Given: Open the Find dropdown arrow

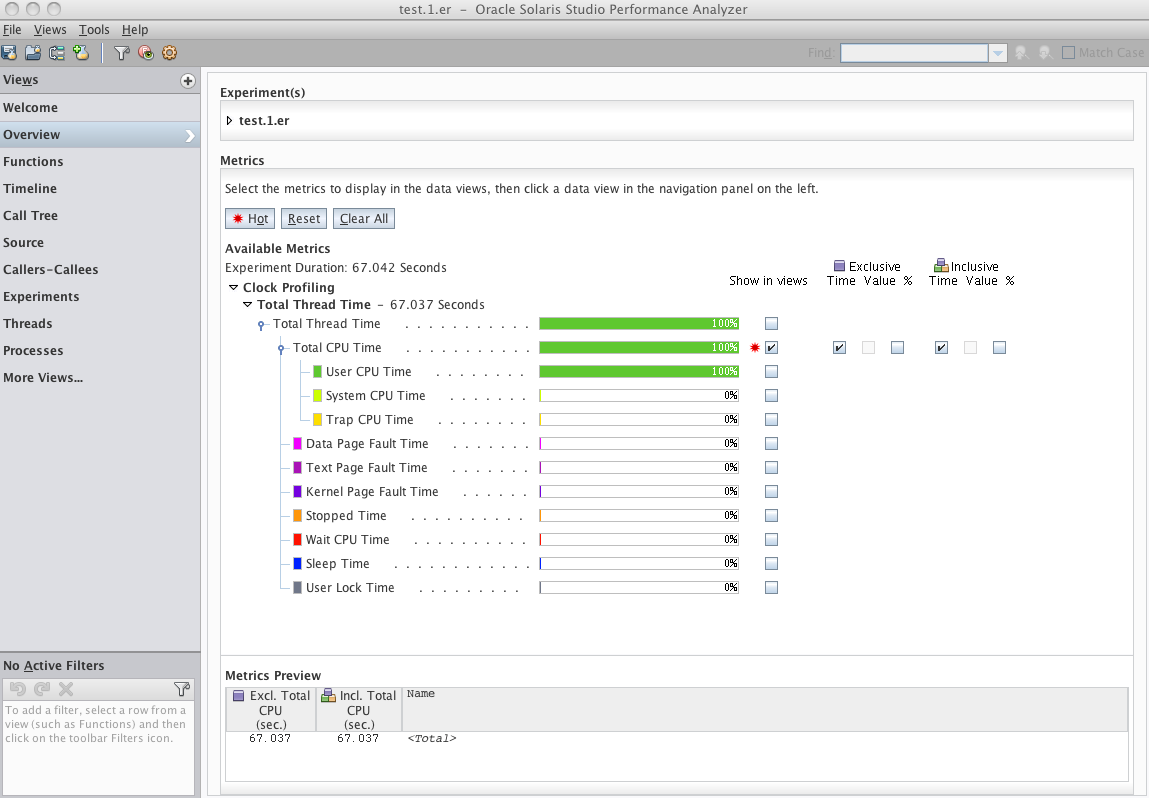Looking at the screenshot, I should (997, 53).
